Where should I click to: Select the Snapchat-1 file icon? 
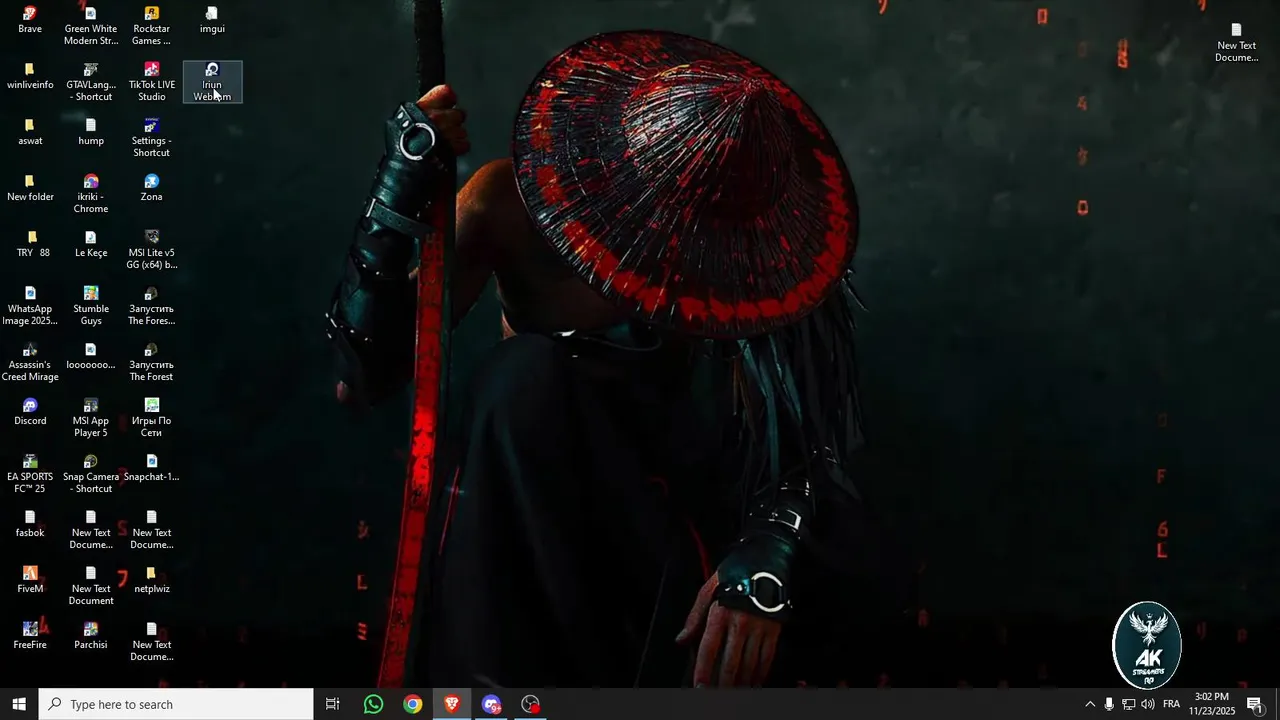pos(151,469)
